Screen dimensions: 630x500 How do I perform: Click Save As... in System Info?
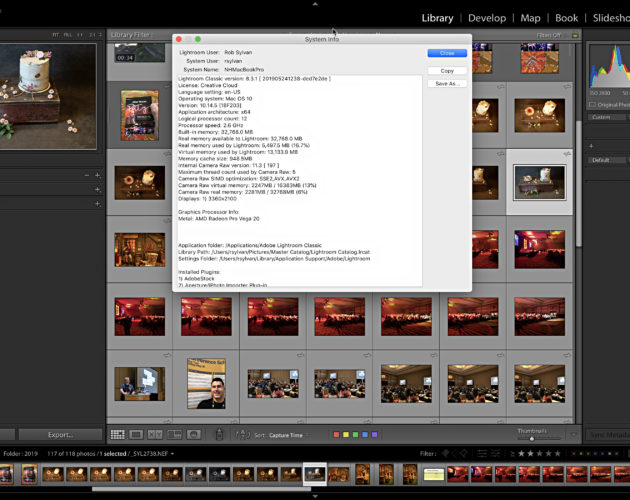click(x=447, y=84)
